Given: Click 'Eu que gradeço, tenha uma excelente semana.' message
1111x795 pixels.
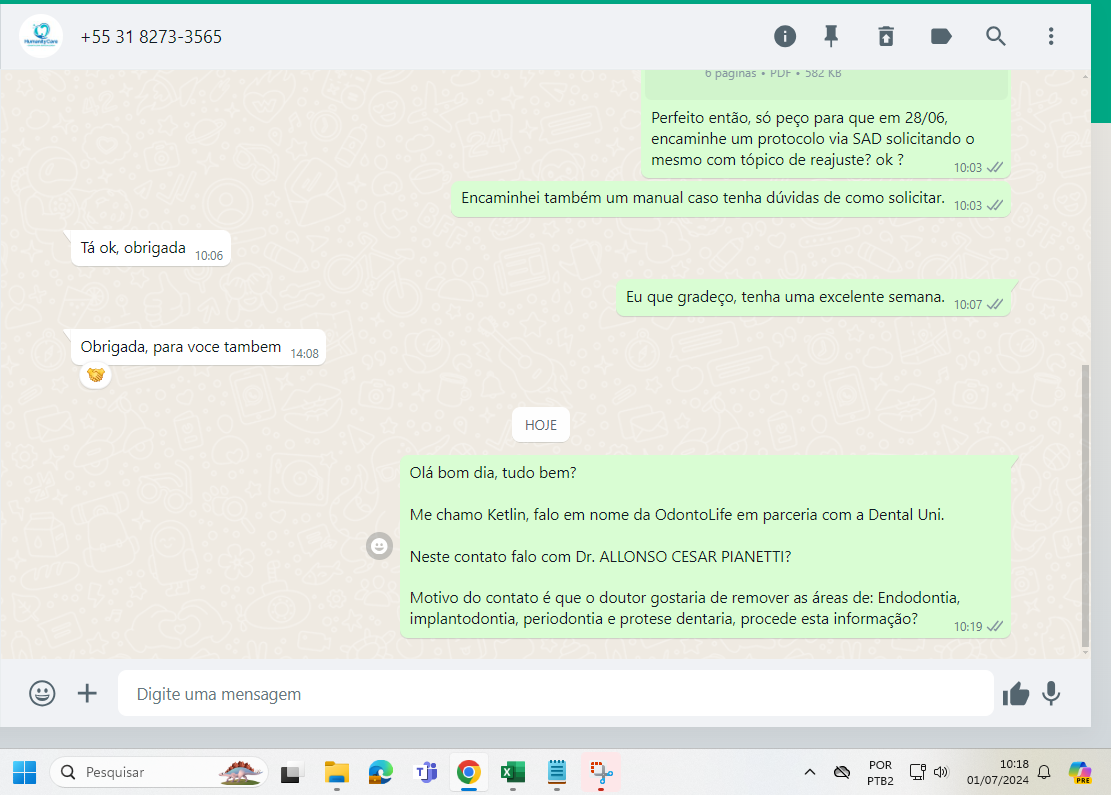Looking at the screenshot, I should (813, 298).
